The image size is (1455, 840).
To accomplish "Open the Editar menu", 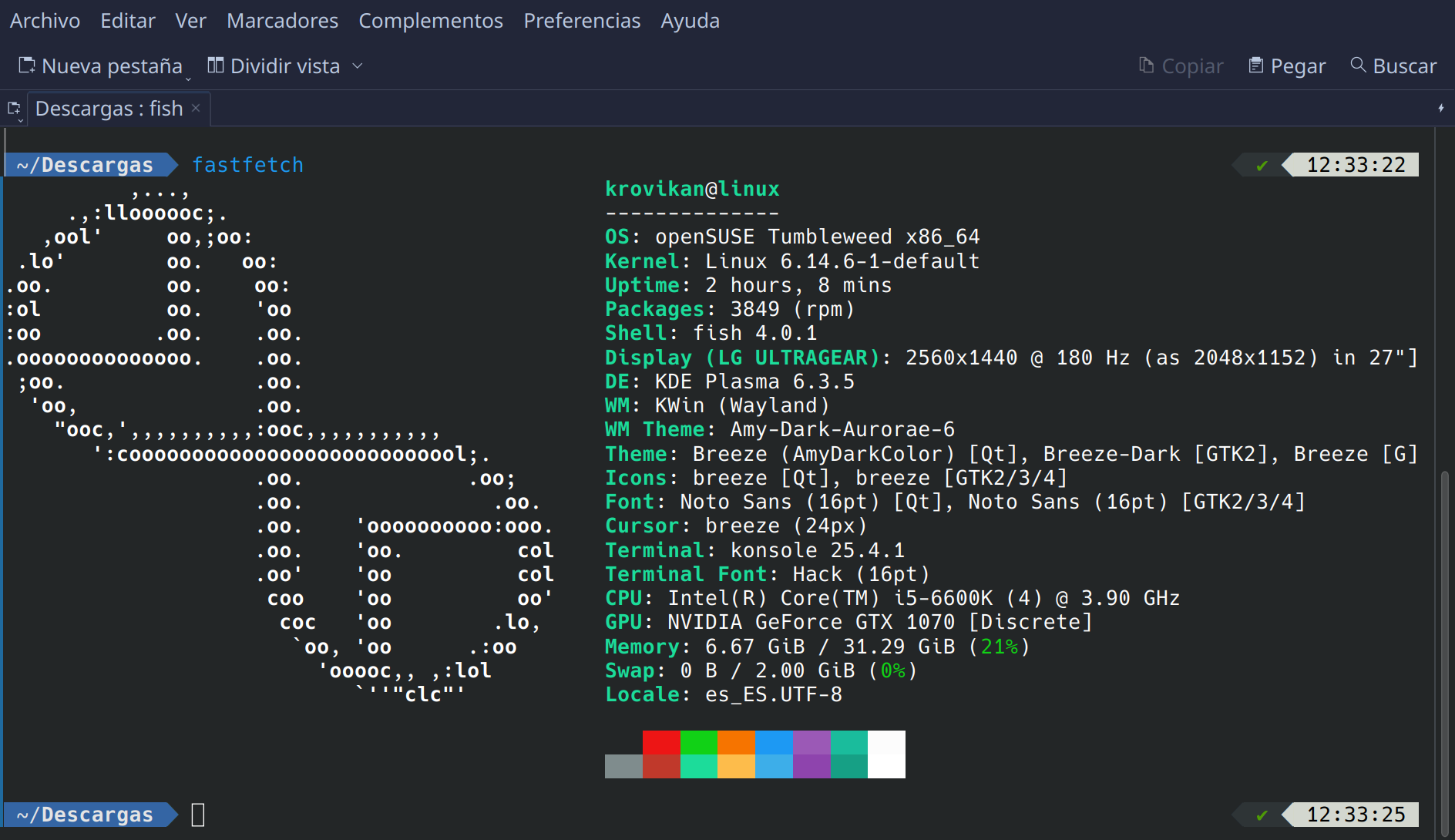I will (x=128, y=21).
